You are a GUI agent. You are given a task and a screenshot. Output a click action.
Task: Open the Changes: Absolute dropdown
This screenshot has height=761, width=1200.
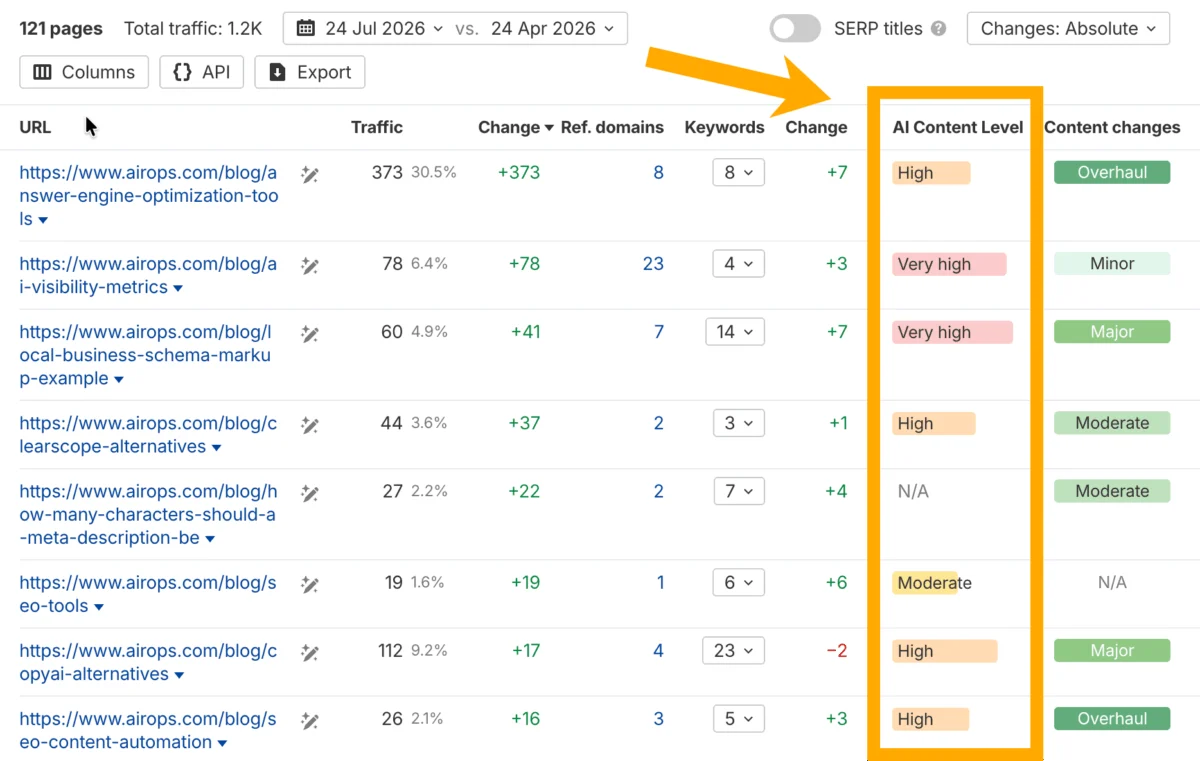1068,28
